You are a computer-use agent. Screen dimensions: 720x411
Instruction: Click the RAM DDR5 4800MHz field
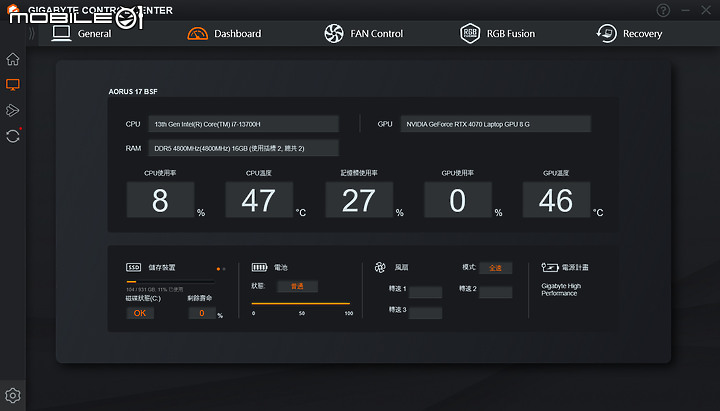(243, 148)
